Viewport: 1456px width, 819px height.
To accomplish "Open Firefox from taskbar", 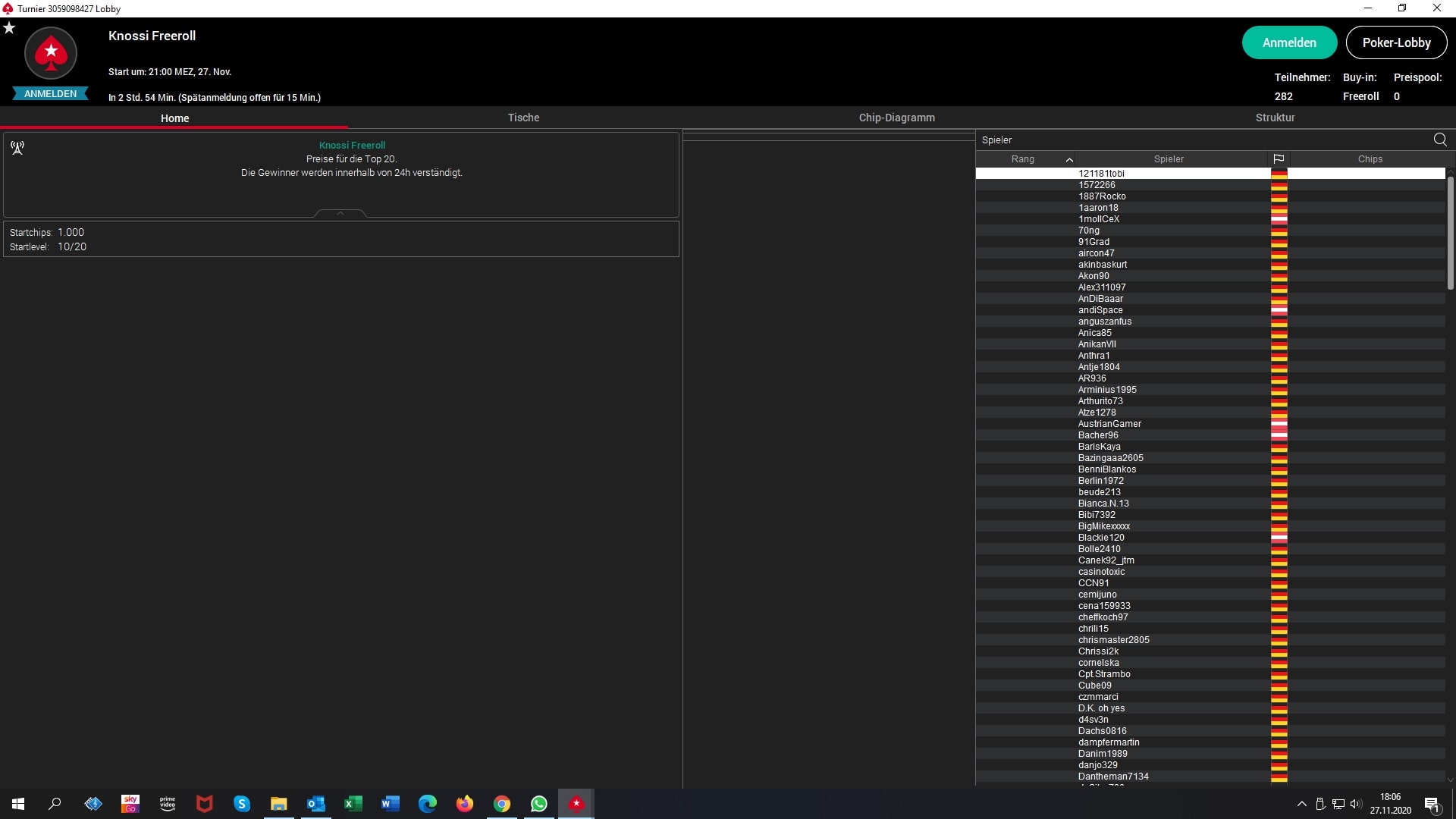I will 465,804.
